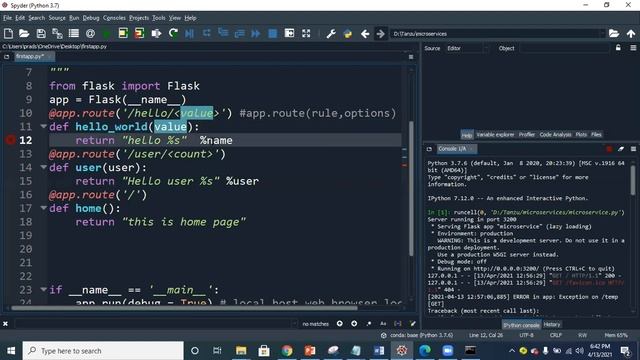Open console pane options menu

point(633,149)
